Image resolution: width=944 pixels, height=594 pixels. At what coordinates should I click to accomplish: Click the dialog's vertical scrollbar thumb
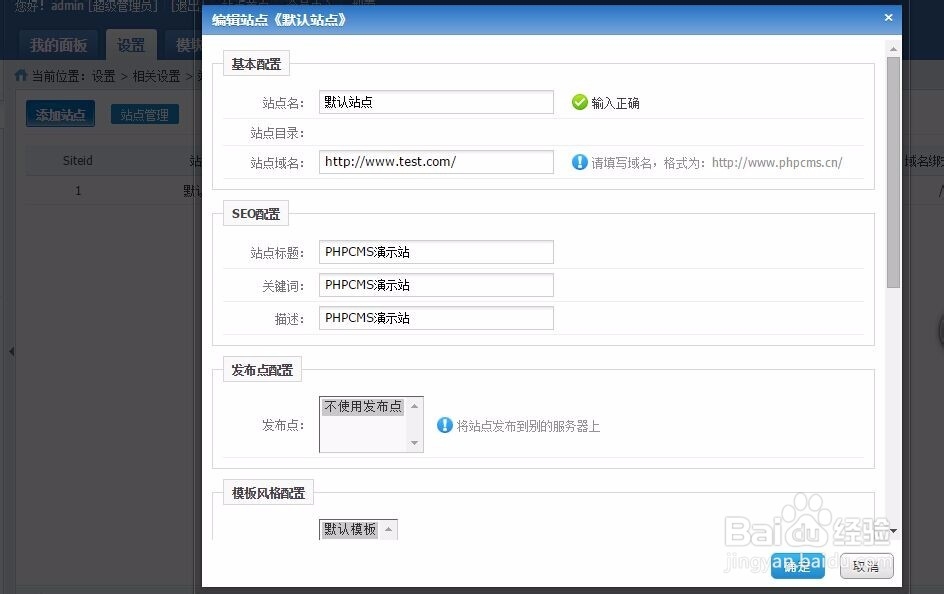(x=893, y=173)
